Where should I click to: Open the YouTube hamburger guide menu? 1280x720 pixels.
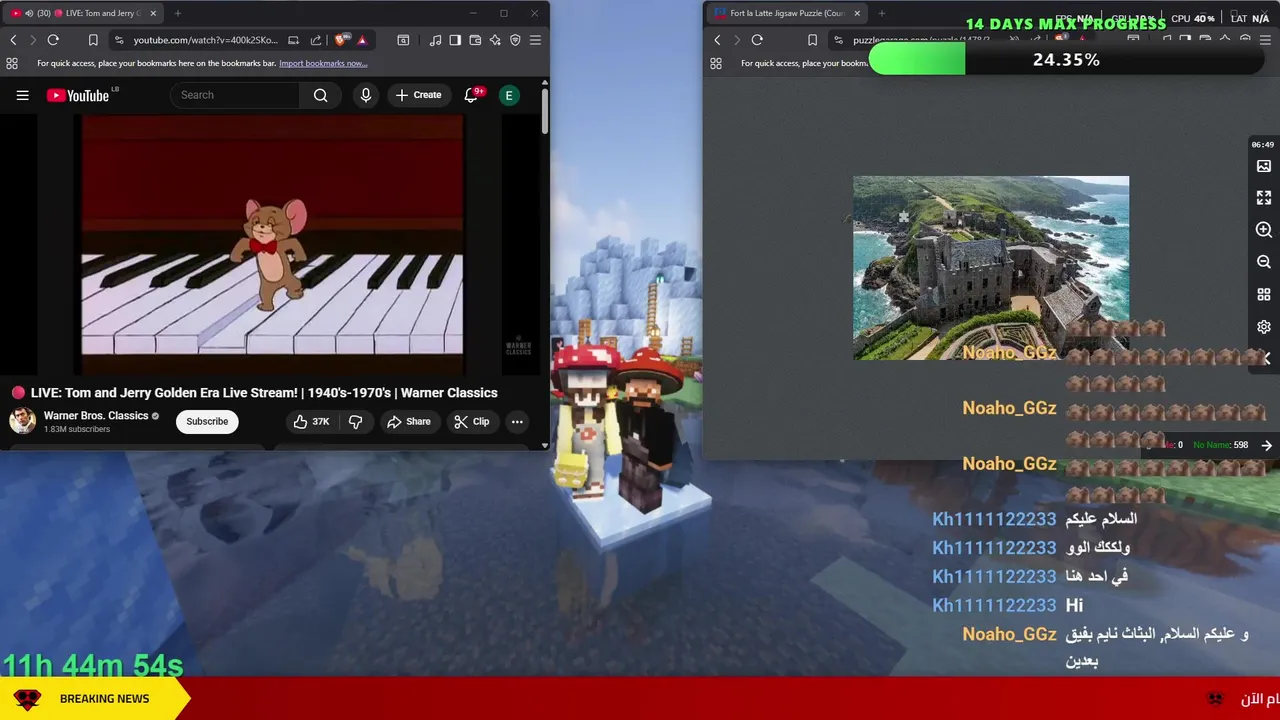click(x=22, y=95)
